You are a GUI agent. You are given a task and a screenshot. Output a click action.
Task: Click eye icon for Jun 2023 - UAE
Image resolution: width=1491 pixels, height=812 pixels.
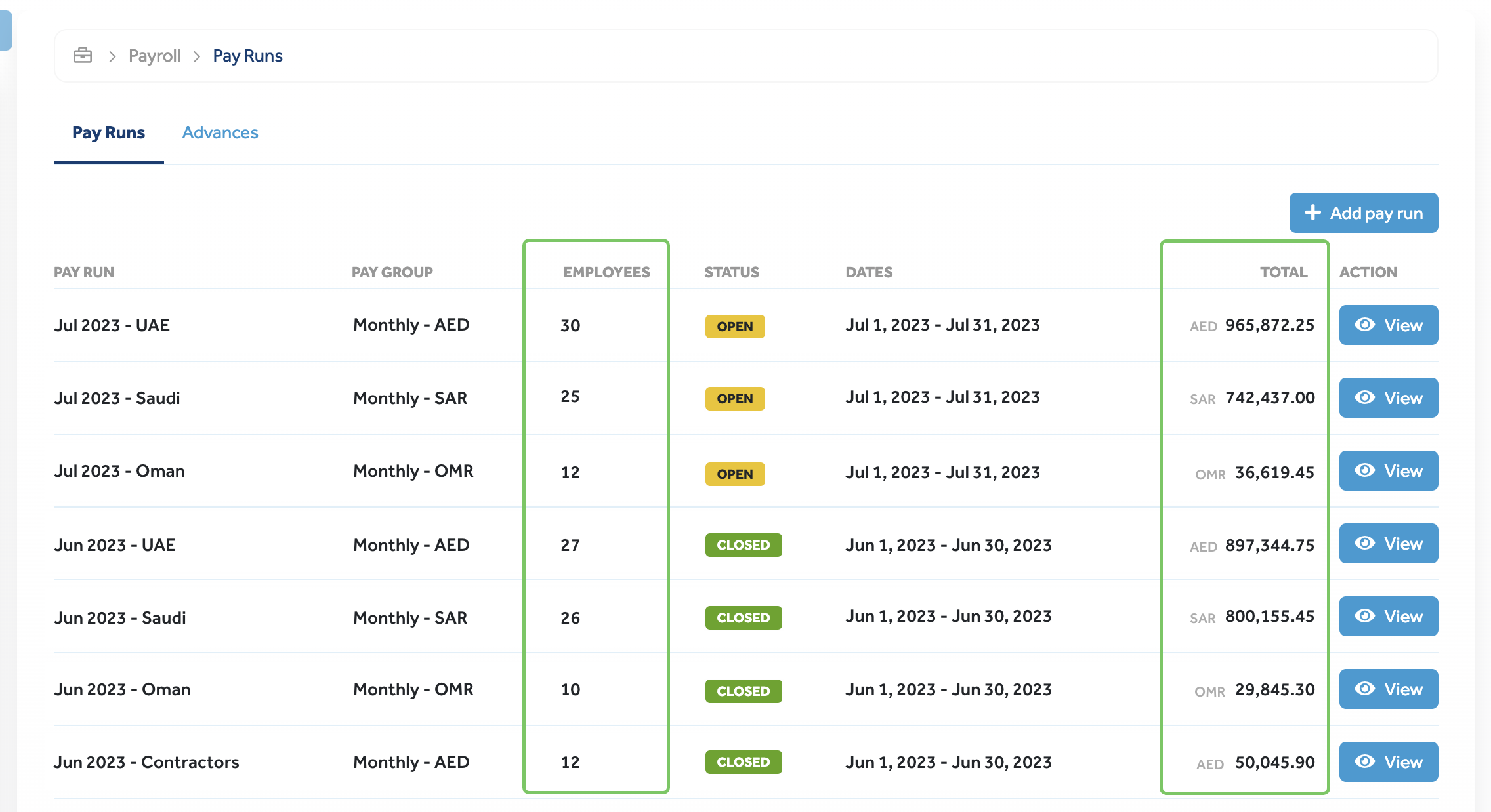coord(1365,544)
